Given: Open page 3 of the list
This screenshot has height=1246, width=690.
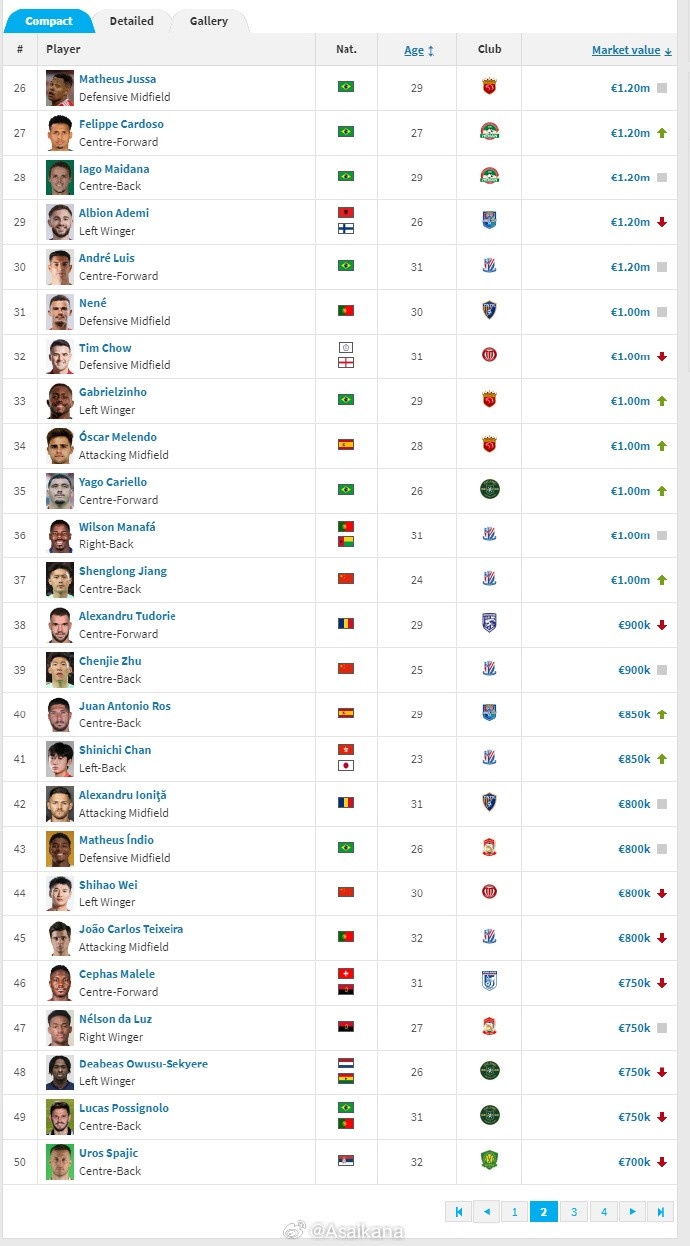Looking at the screenshot, I should click(x=573, y=1211).
